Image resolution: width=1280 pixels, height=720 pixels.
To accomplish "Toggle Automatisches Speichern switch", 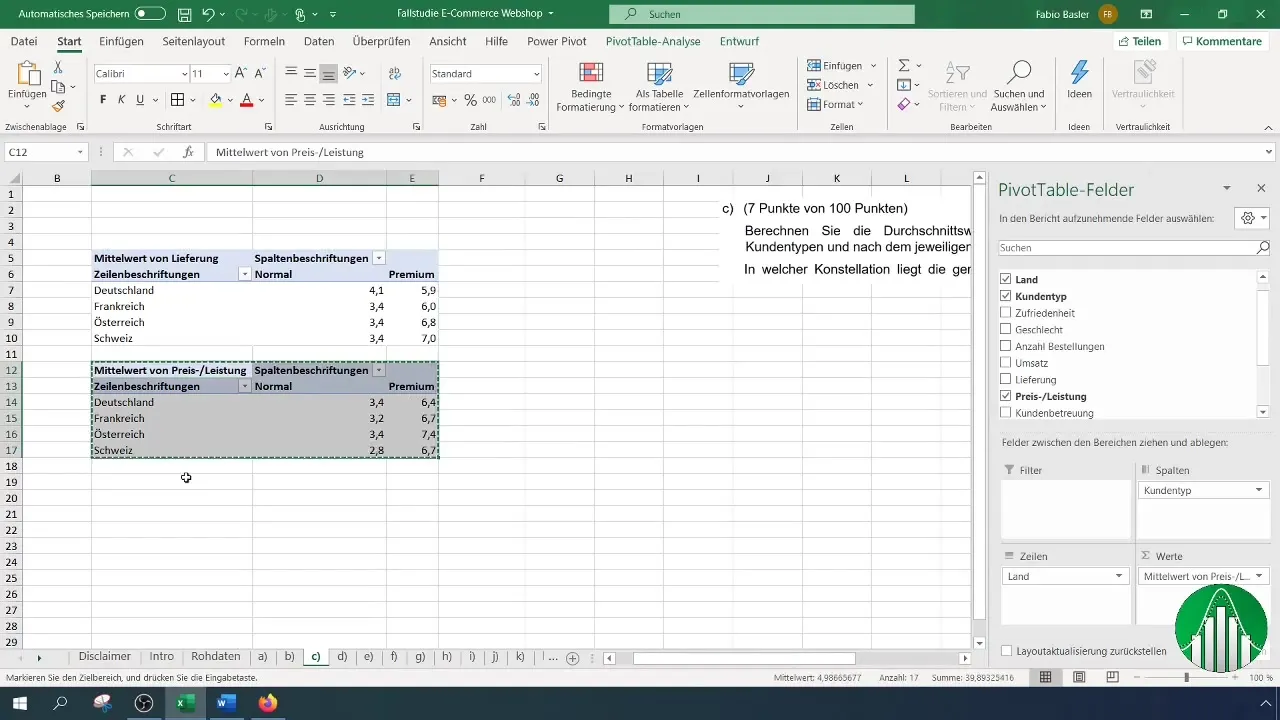I will point(150,15).
